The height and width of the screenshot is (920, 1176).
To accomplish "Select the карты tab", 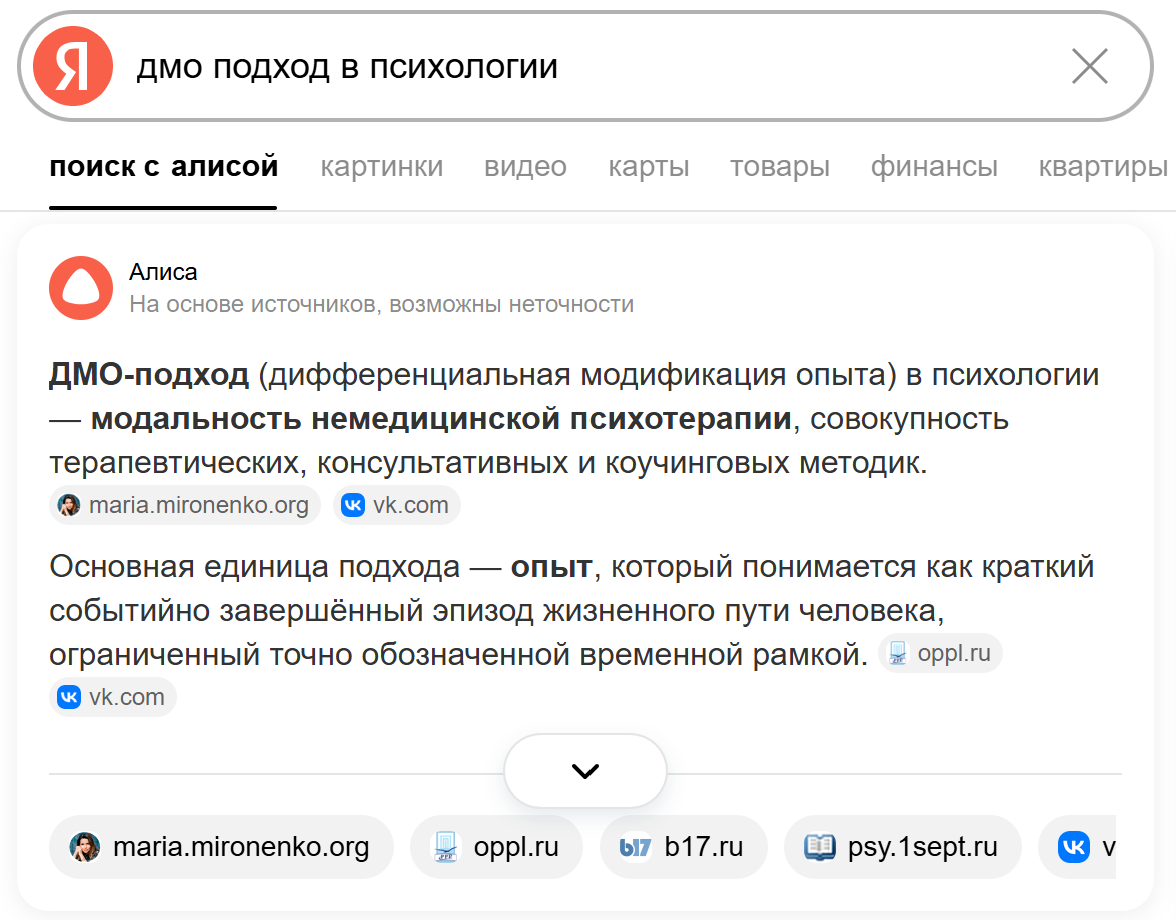I will tap(648, 167).
